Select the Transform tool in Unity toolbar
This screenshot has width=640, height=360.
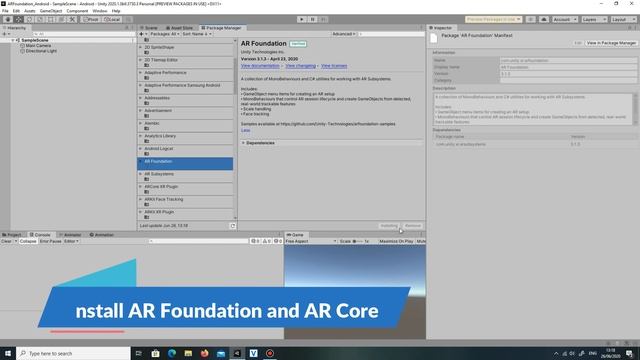[61, 19]
